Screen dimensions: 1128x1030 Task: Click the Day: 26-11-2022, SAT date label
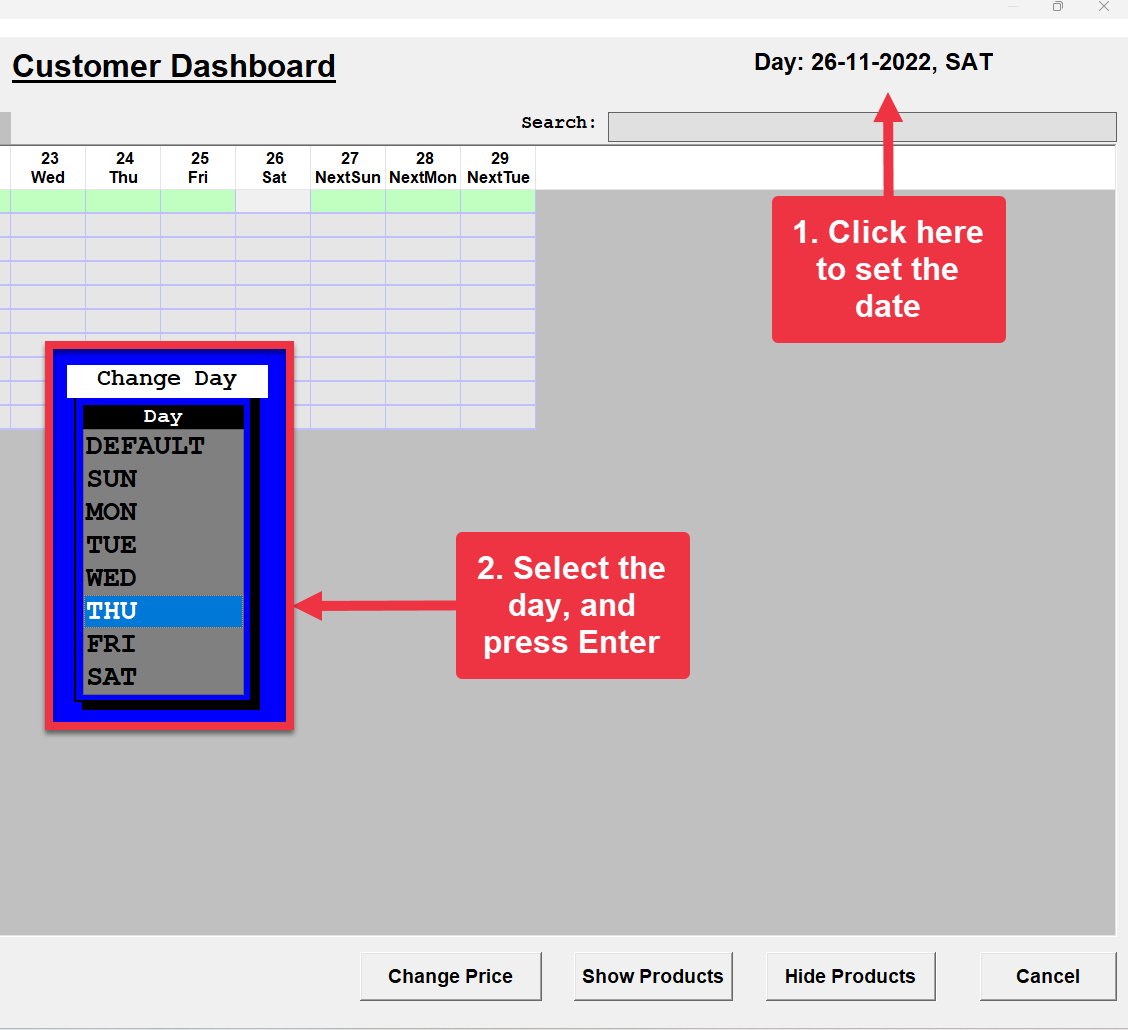[x=873, y=63]
